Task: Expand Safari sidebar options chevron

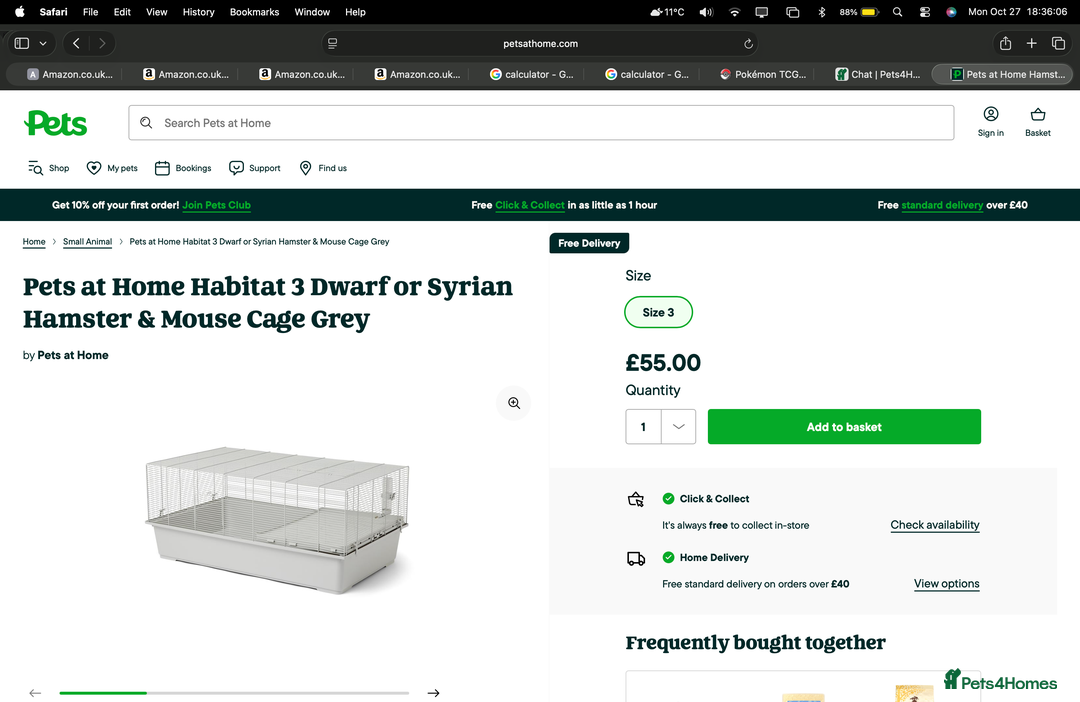Action: pos(43,44)
